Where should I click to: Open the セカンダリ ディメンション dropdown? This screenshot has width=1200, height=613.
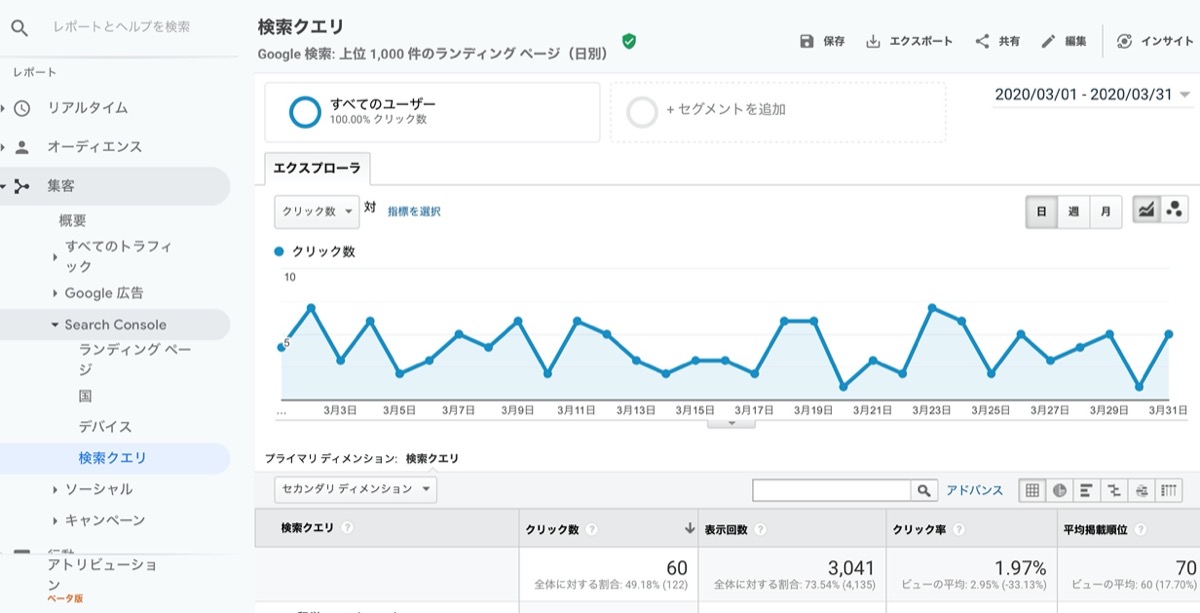[x=356, y=489]
